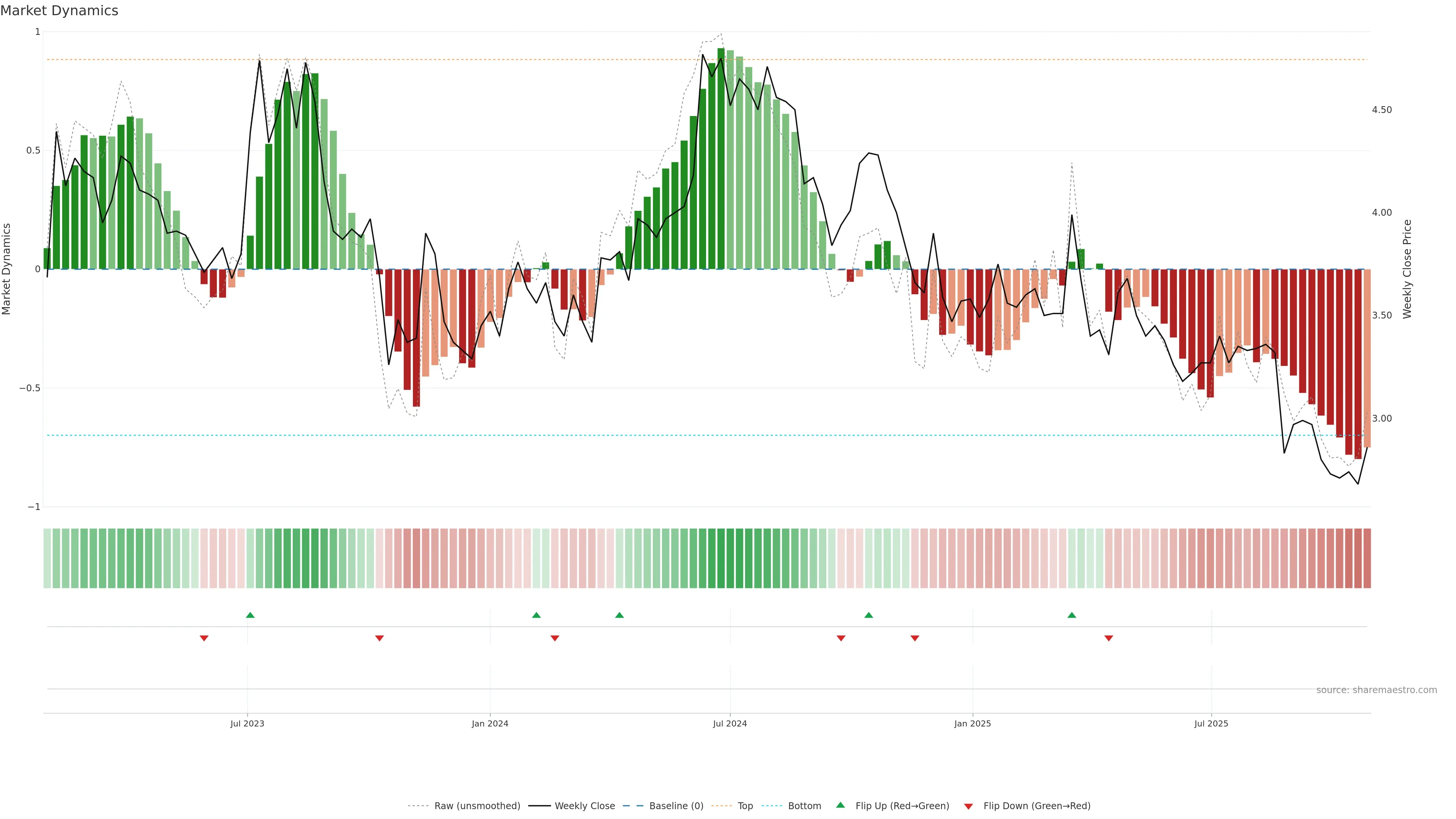This screenshot has height=819, width=1456.
Task: Click the Jan 2024 x-axis label
Action: tap(490, 723)
